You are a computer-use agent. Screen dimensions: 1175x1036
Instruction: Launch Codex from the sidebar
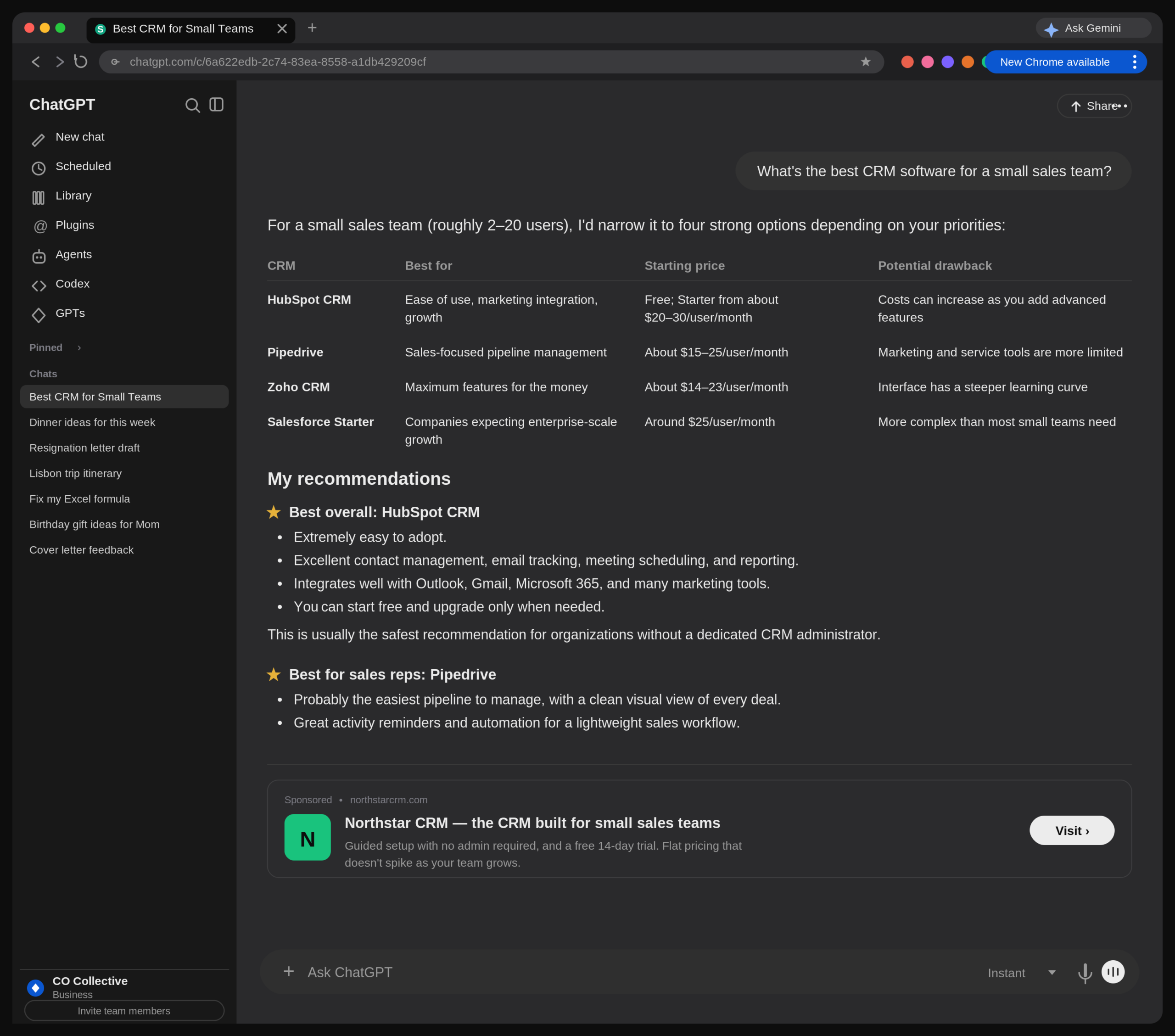[124, 284]
